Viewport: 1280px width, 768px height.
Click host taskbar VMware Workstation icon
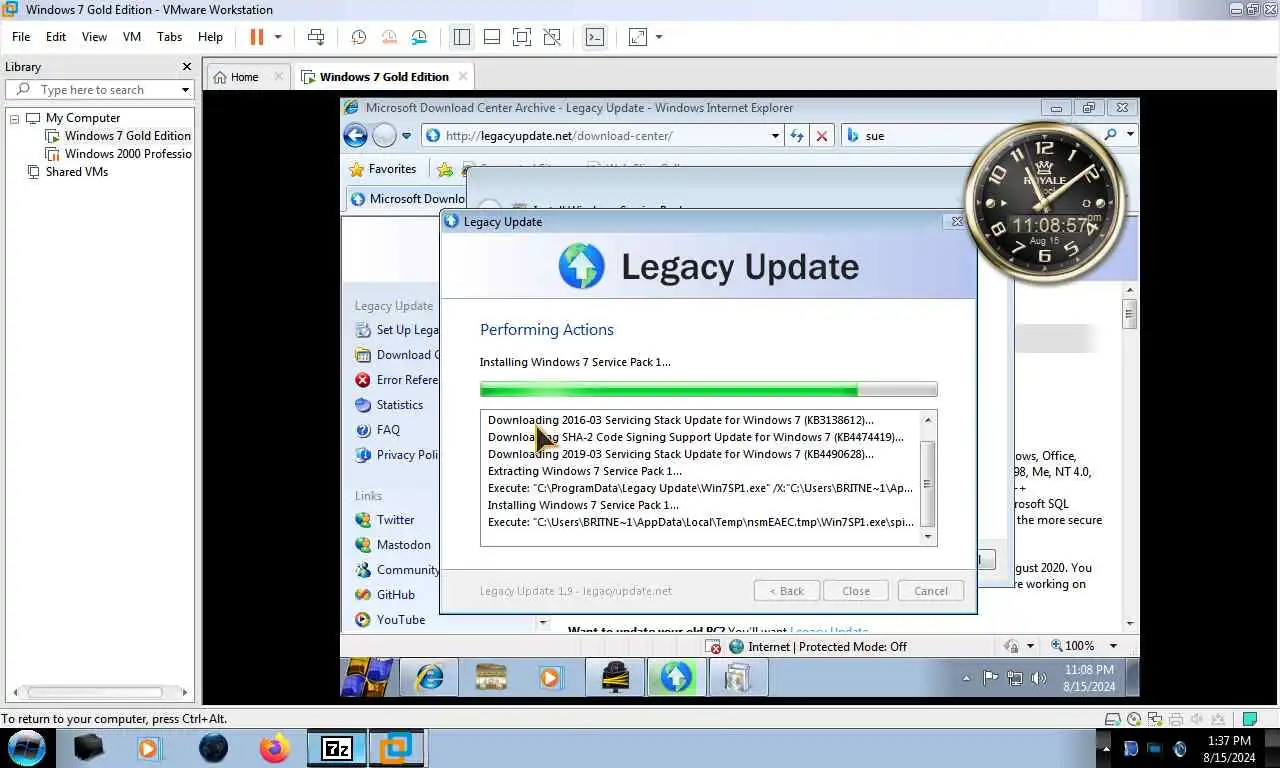pos(397,748)
